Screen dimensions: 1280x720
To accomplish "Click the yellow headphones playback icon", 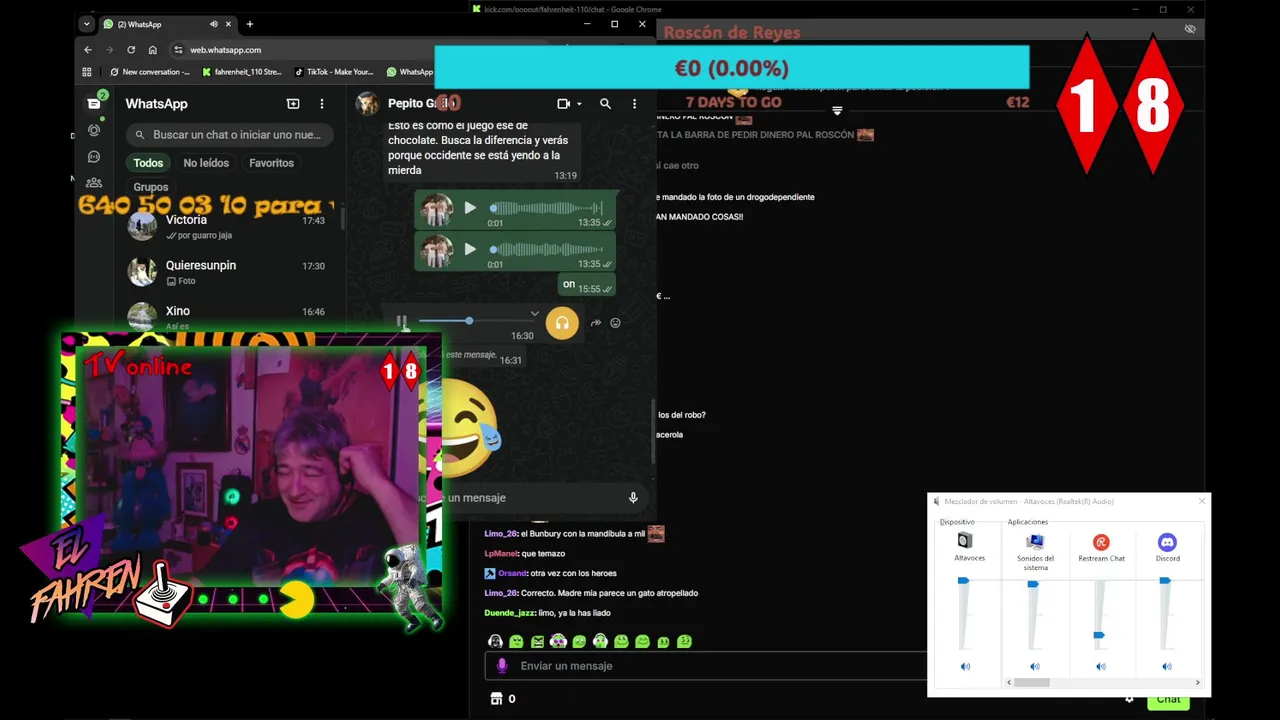I will [562, 323].
